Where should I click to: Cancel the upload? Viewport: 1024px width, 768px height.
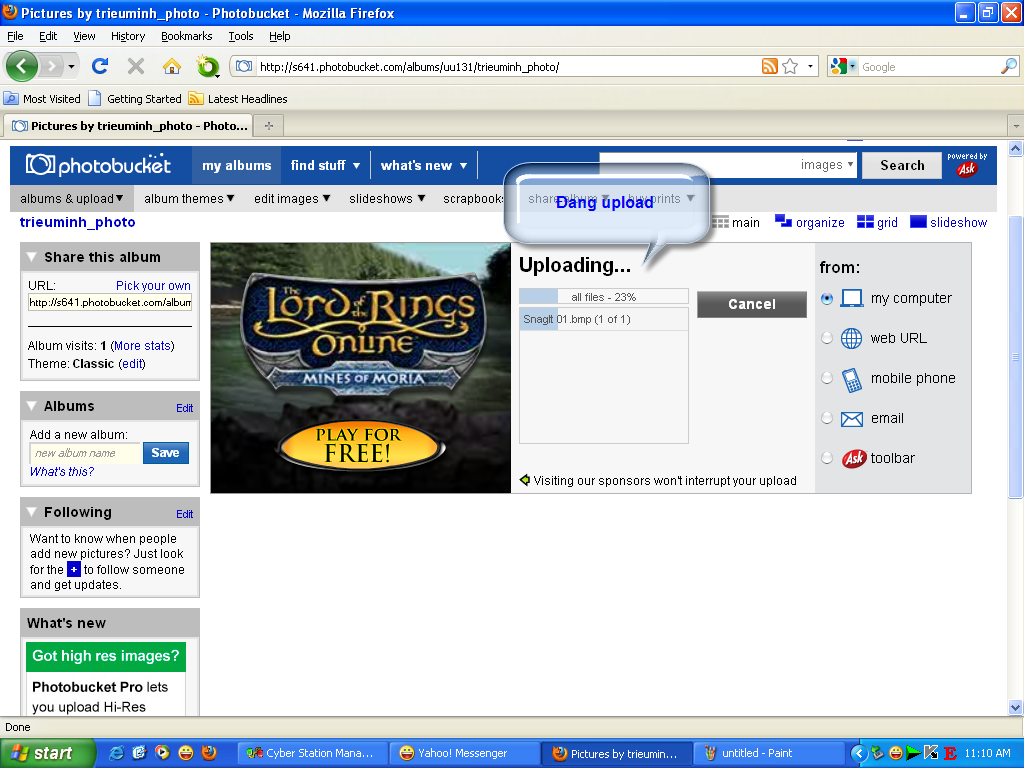[x=752, y=304]
